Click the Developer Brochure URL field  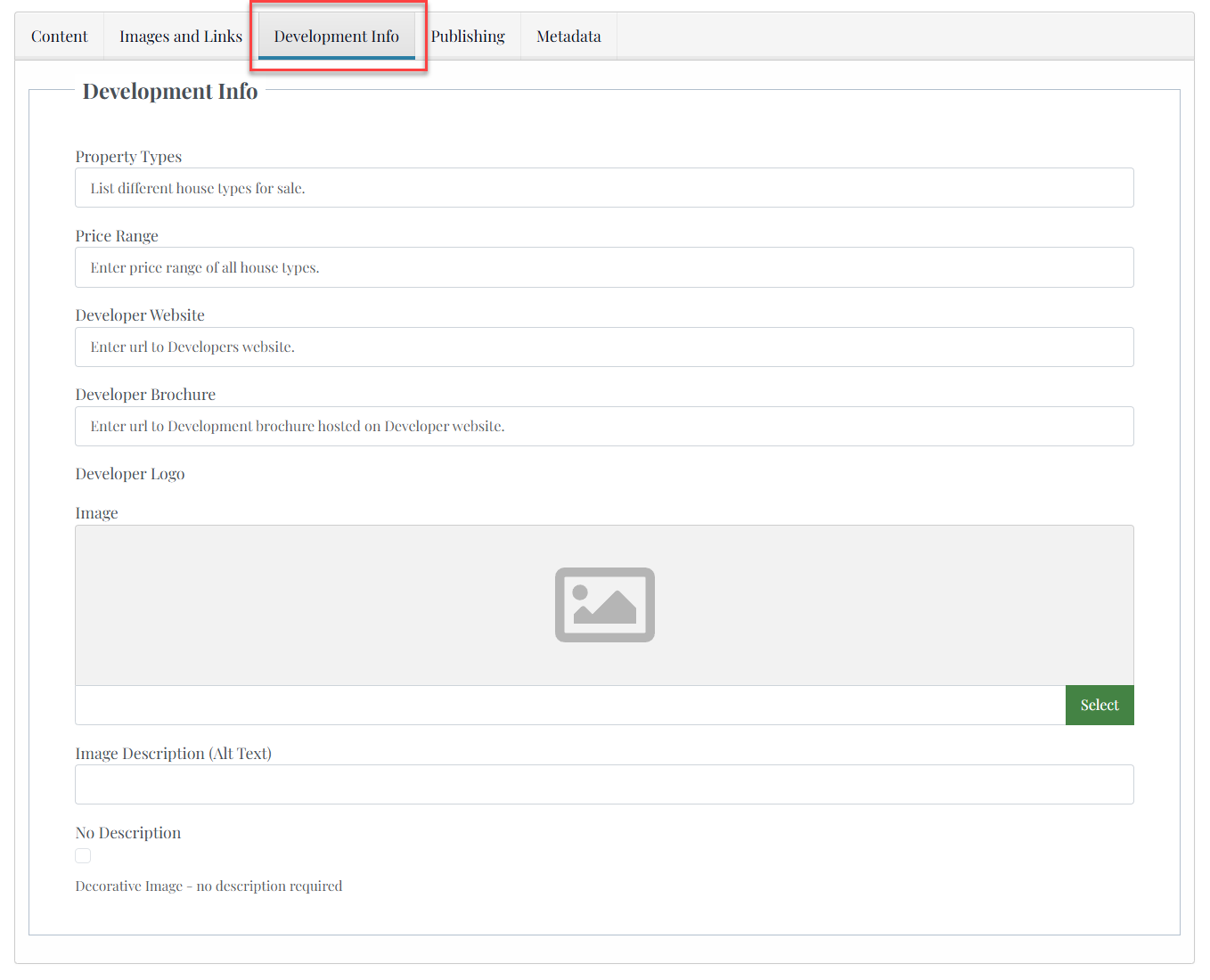[x=604, y=427]
